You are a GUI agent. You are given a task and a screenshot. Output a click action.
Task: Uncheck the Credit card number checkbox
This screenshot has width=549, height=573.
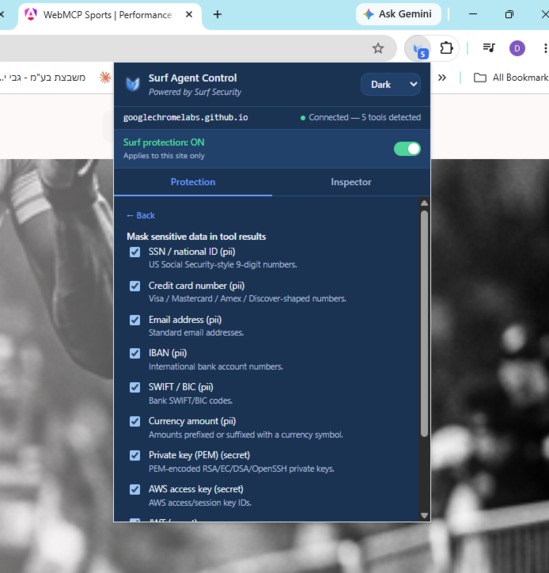135,286
